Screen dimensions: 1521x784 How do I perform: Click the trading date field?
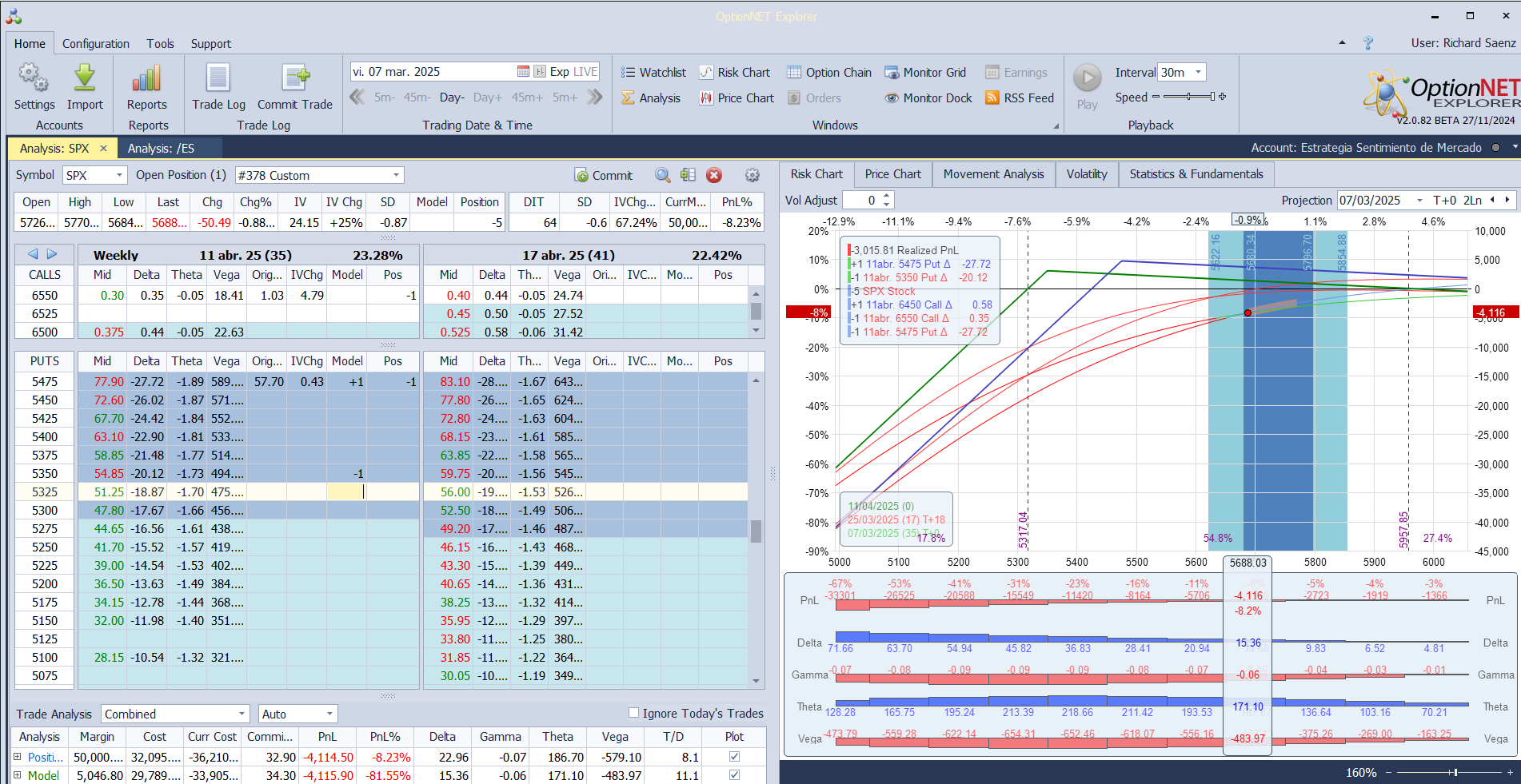click(433, 72)
